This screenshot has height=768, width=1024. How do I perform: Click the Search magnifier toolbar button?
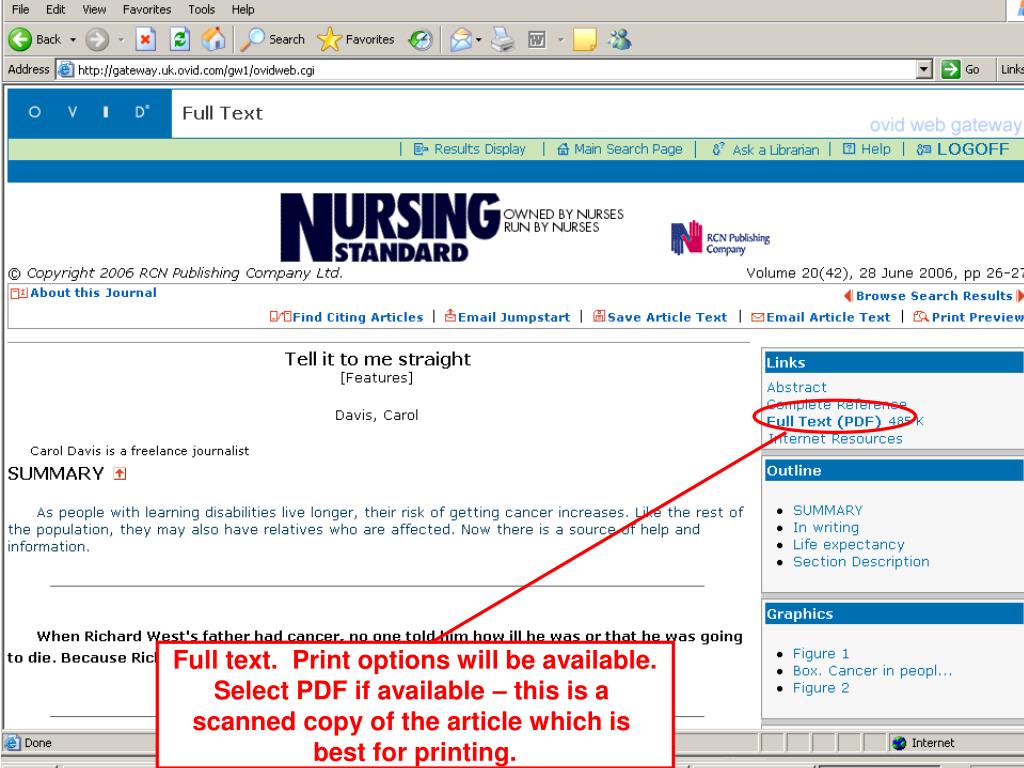pos(273,40)
